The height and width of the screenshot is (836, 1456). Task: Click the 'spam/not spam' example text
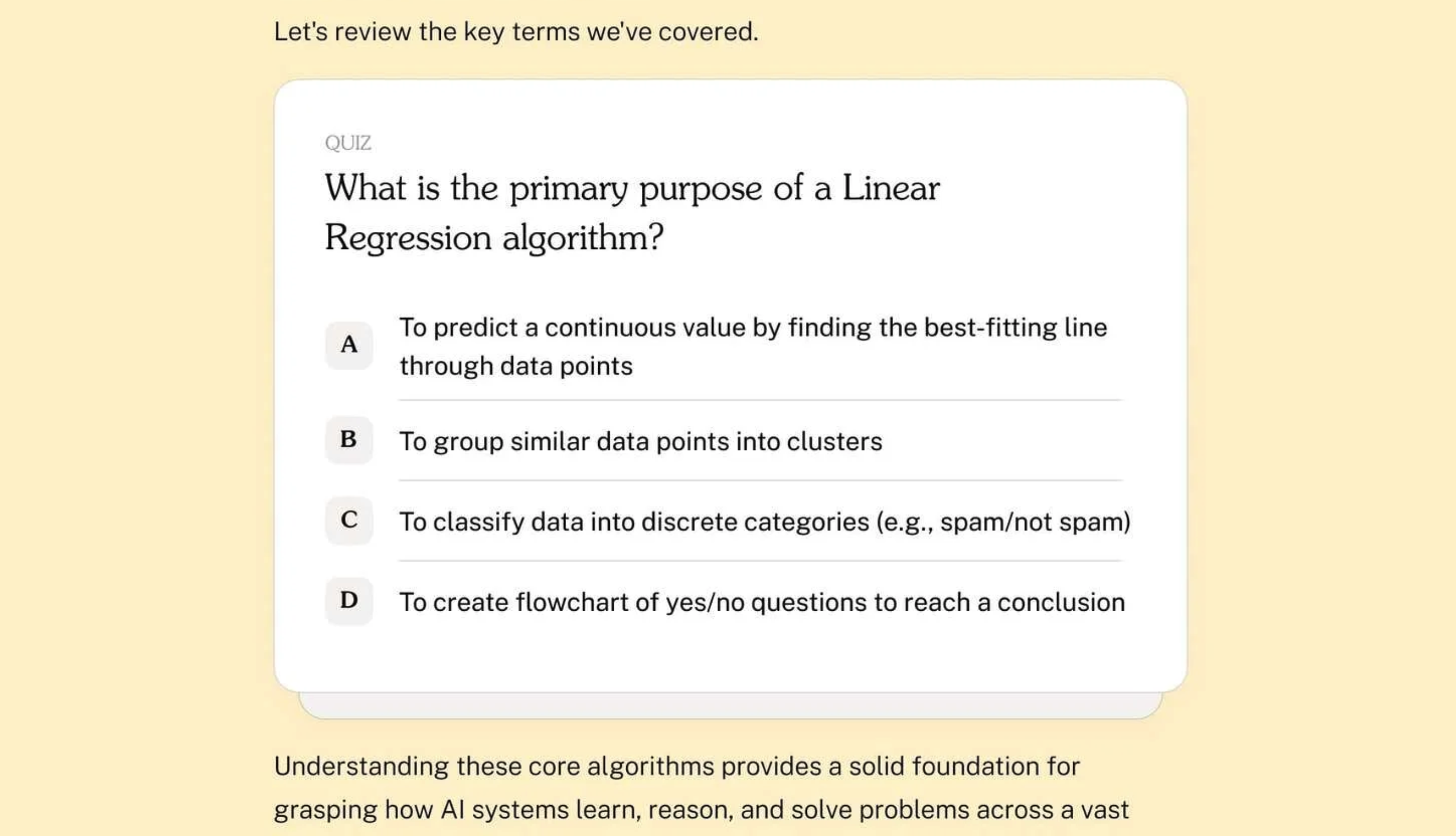click(x=1032, y=522)
